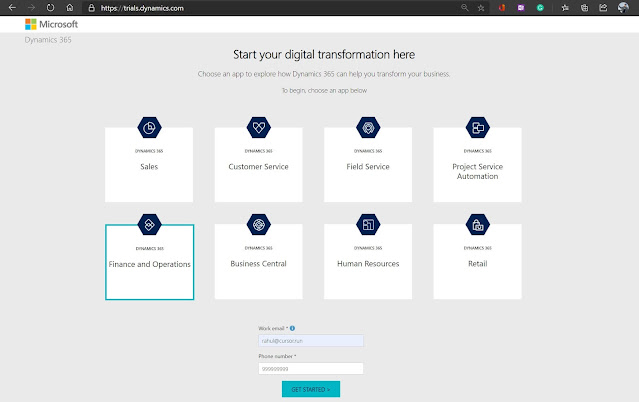Open the favorites list icon
Image resolution: width=639 pixels, height=402 pixels.
(x=565, y=8)
